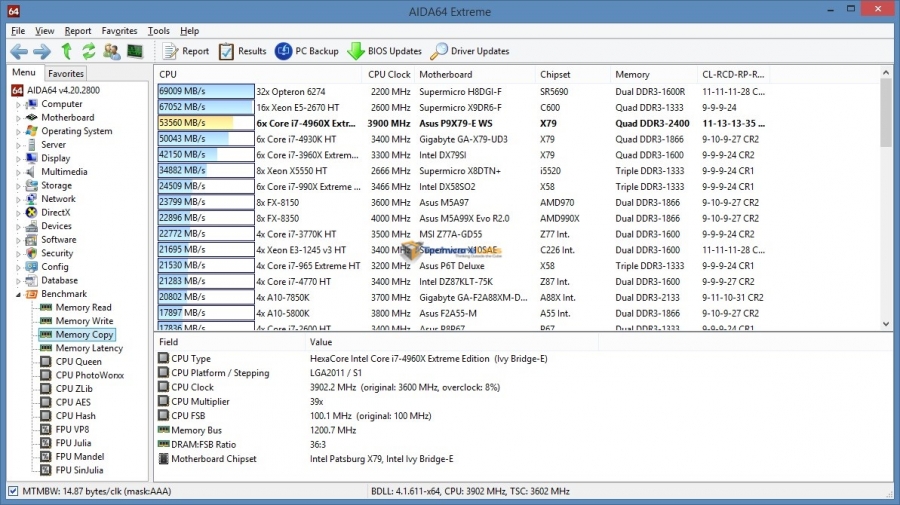Select the Software icon in tree
The image size is (900, 505).
click(32, 239)
